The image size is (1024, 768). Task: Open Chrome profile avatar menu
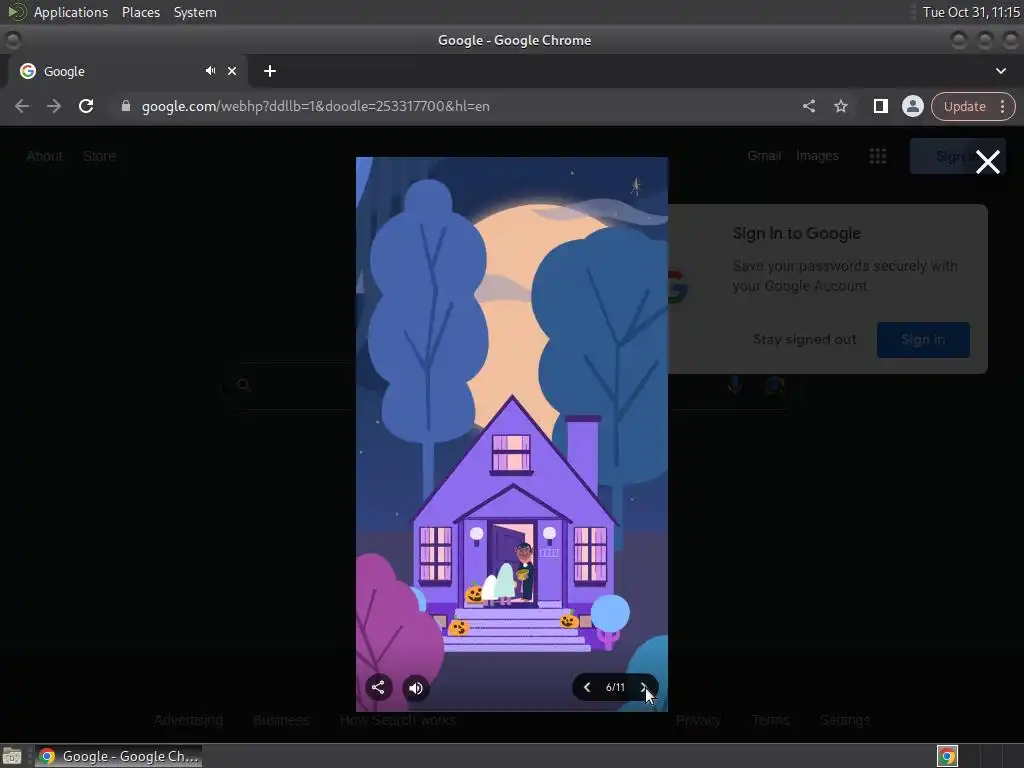coord(912,106)
